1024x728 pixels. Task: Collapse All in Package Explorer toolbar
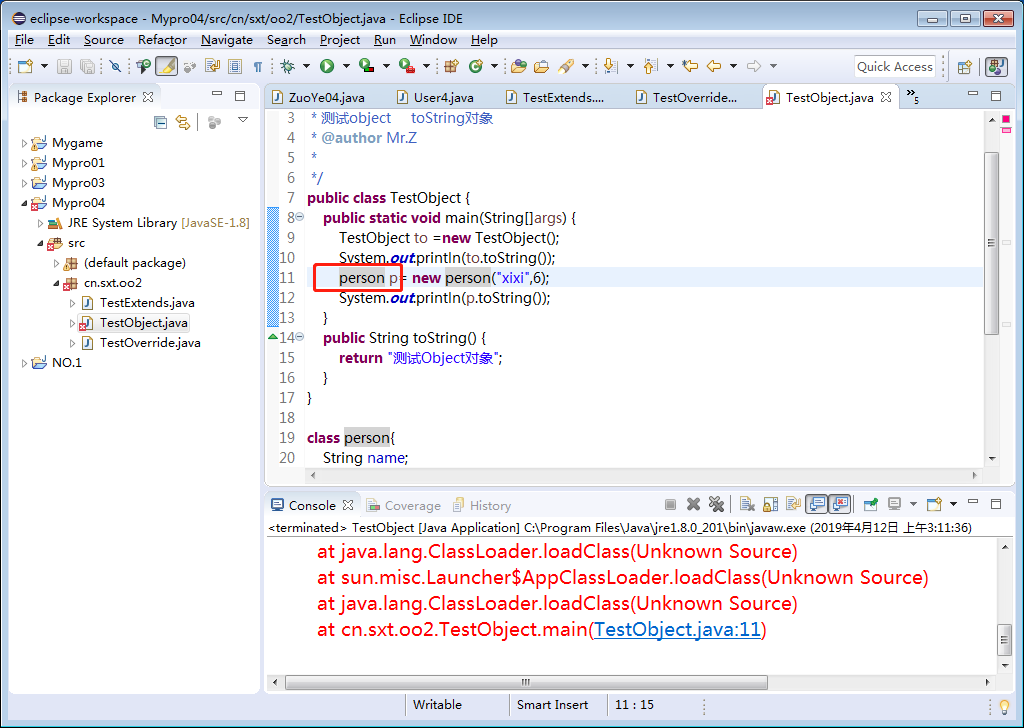(160, 122)
